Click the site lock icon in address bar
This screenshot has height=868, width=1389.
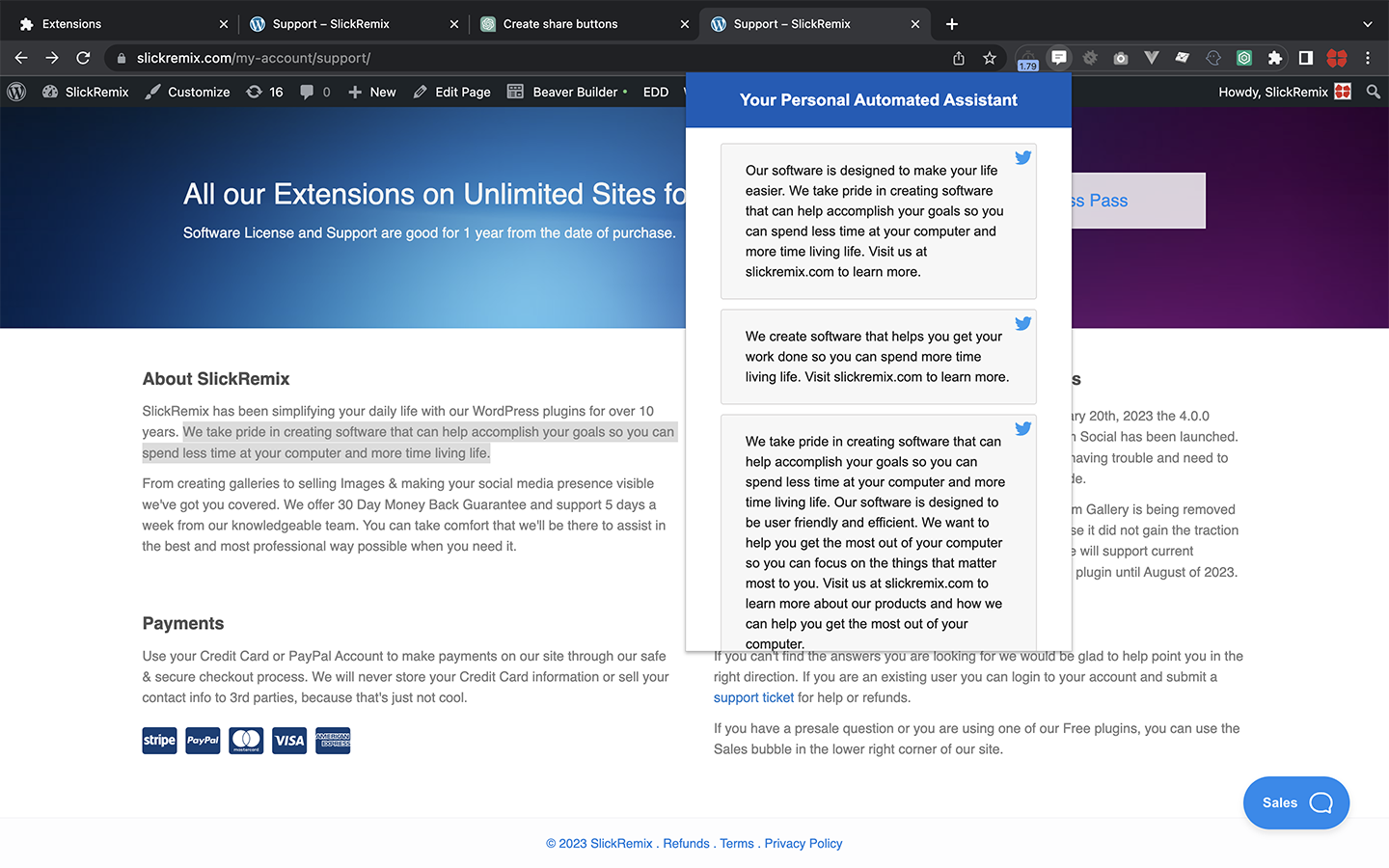click(121, 58)
